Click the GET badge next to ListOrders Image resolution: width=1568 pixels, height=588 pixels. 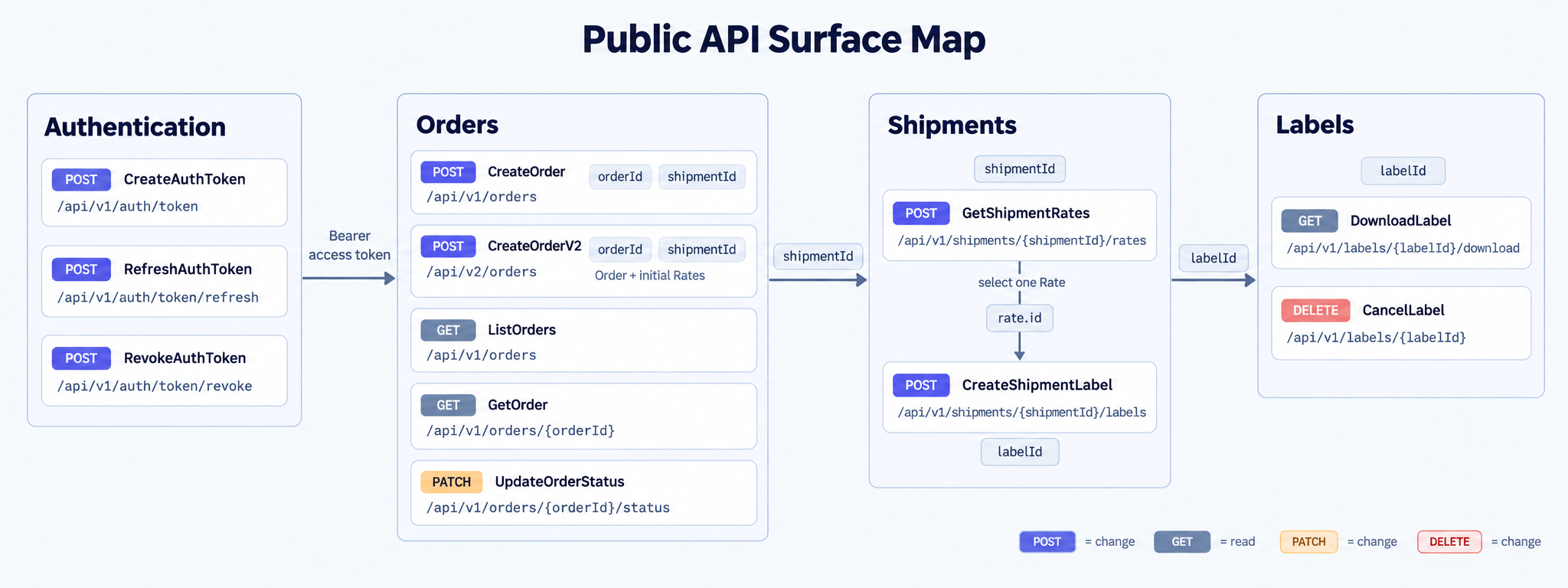448,330
